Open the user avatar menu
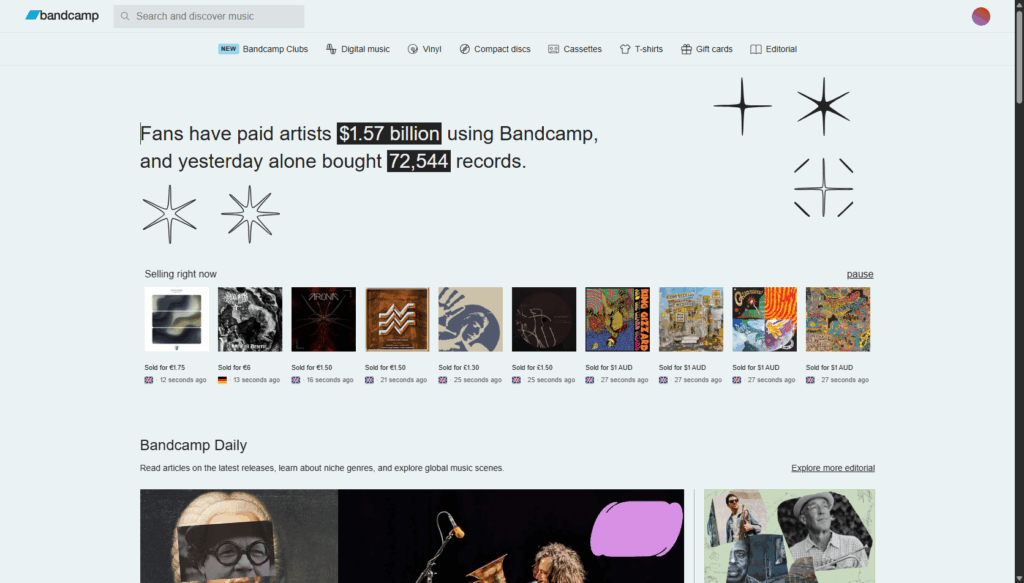Image resolution: width=1024 pixels, height=583 pixels. click(980, 16)
